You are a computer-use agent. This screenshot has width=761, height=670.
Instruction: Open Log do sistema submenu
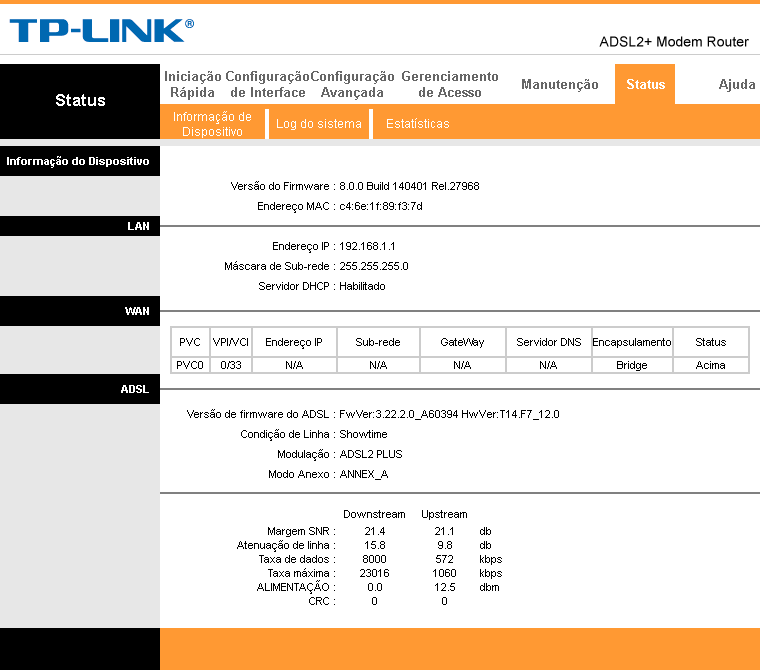pyautogui.click(x=318, y=124)
